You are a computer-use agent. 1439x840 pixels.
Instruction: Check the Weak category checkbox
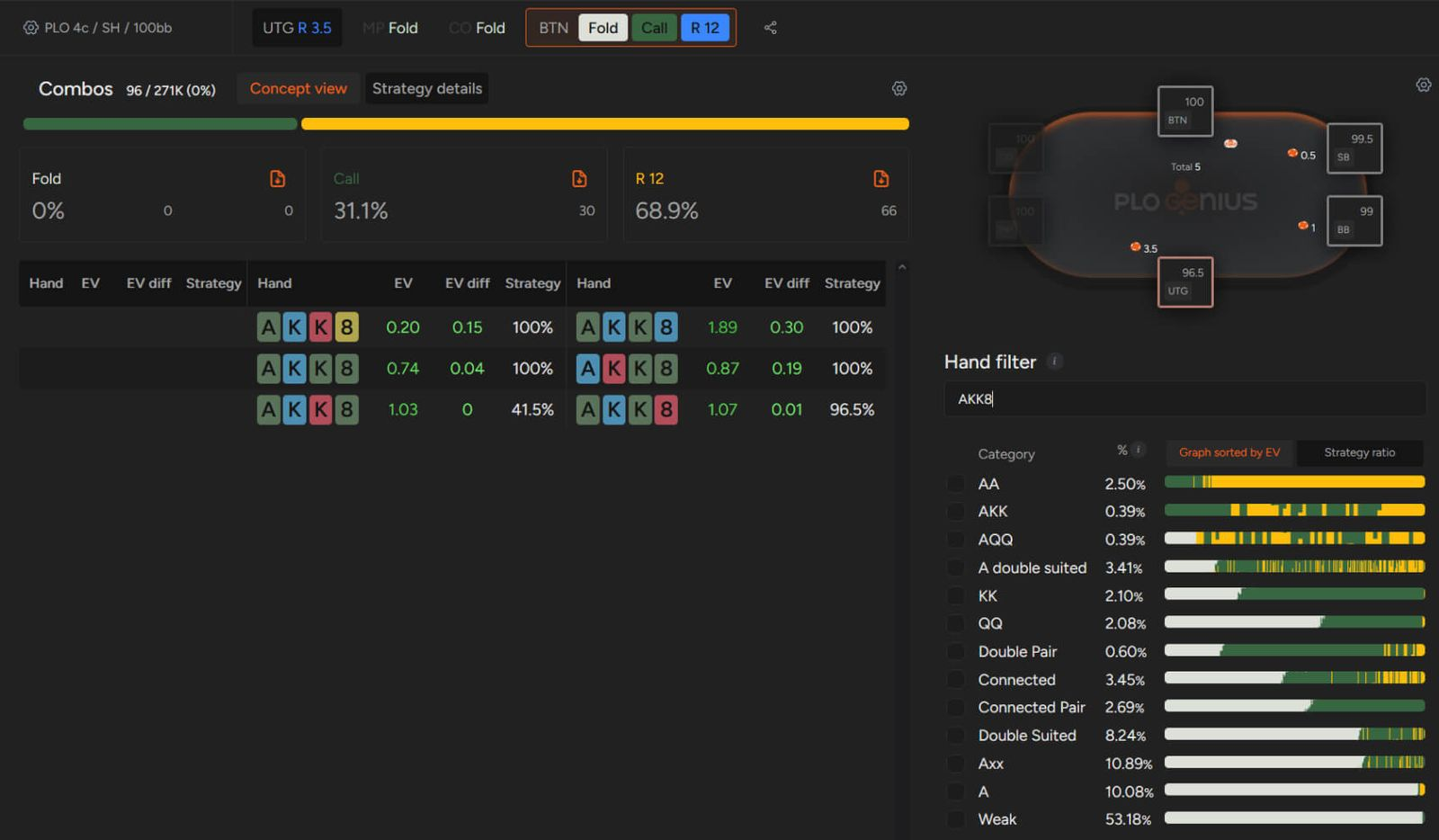pos(955,819)
